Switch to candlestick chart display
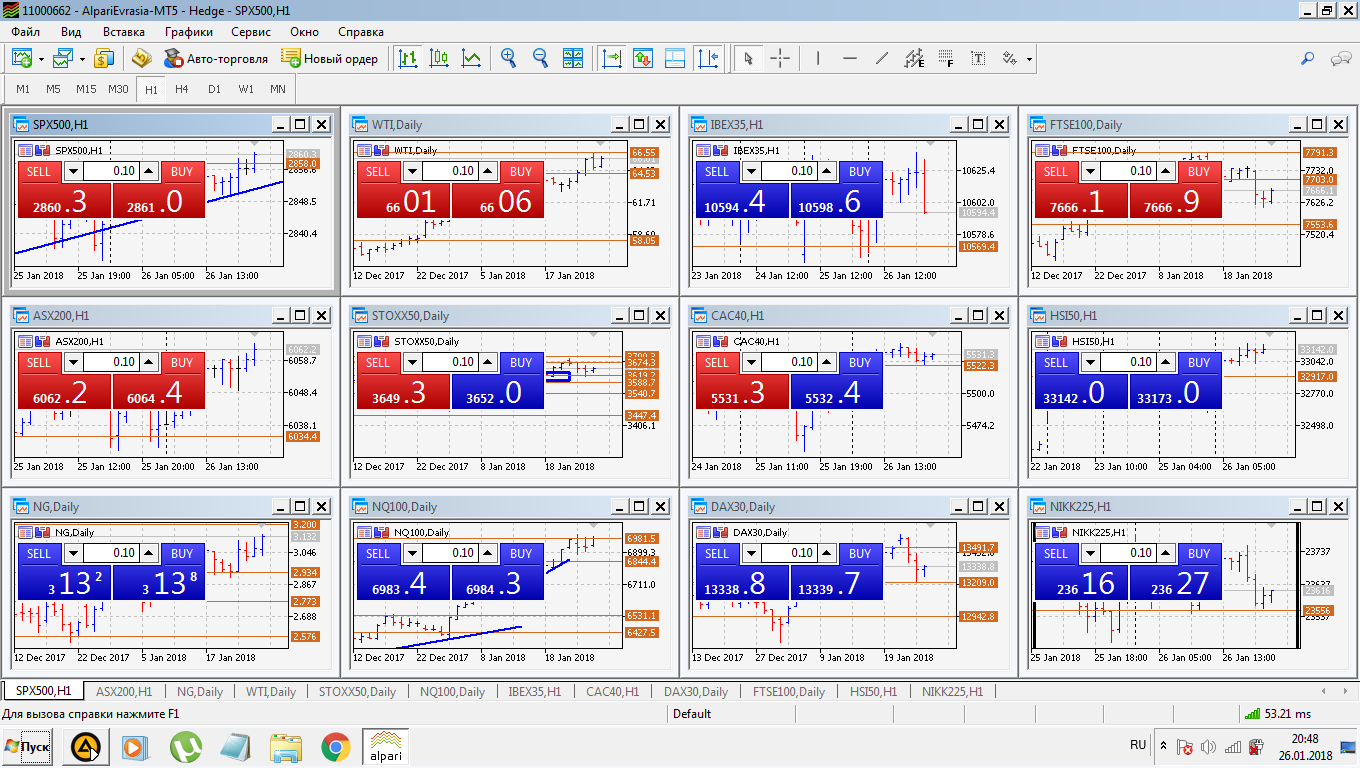The width and height of the screenshot is (1360, 768). point(440,58)
